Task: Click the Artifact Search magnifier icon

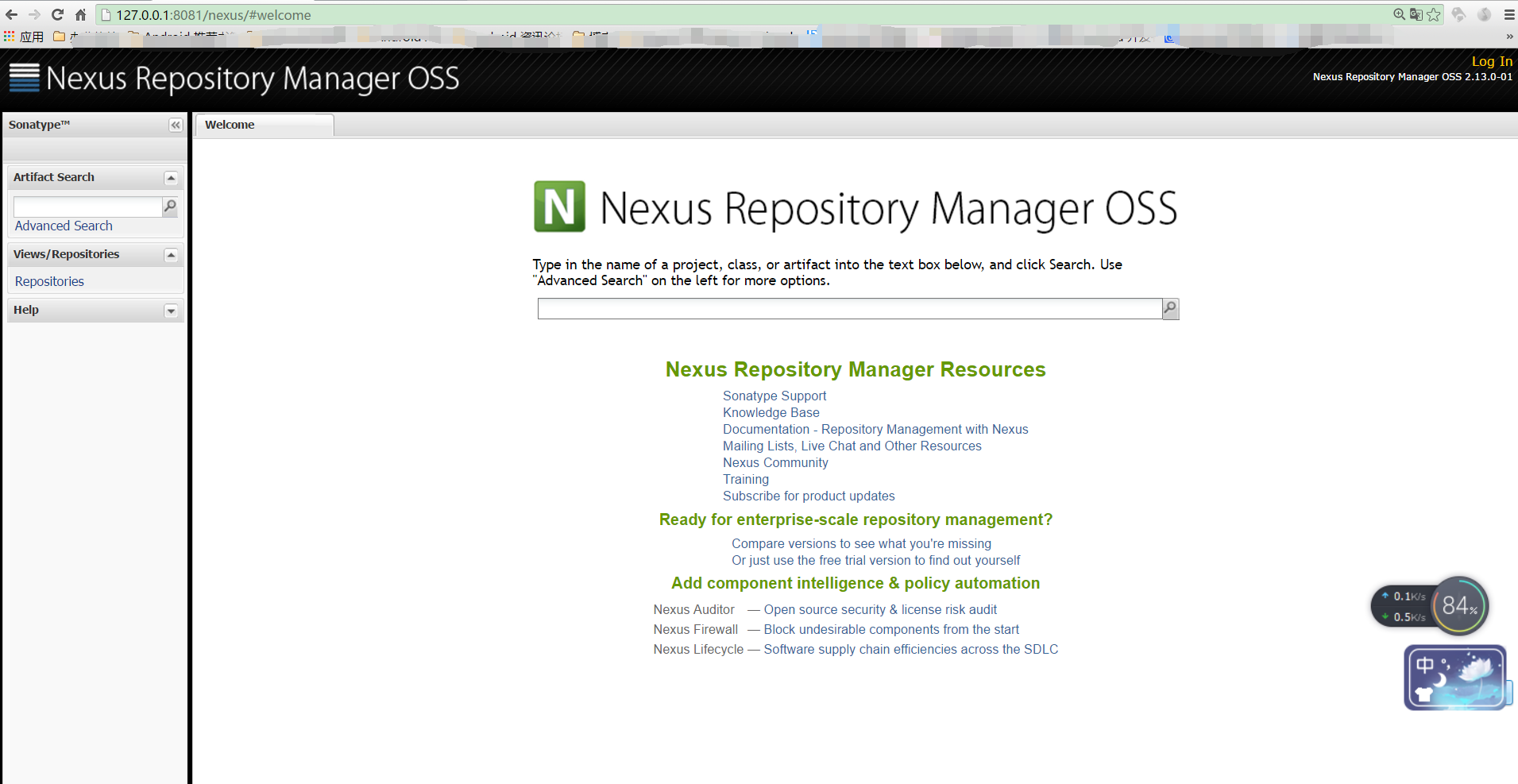Action: (170, 207)
